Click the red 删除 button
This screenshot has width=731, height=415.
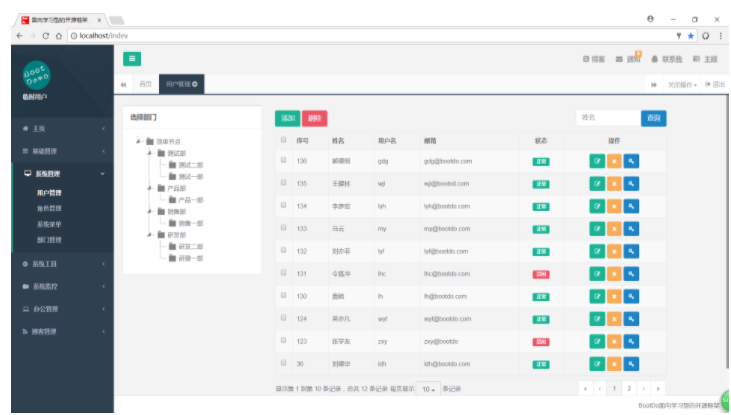tap(315, 118)
